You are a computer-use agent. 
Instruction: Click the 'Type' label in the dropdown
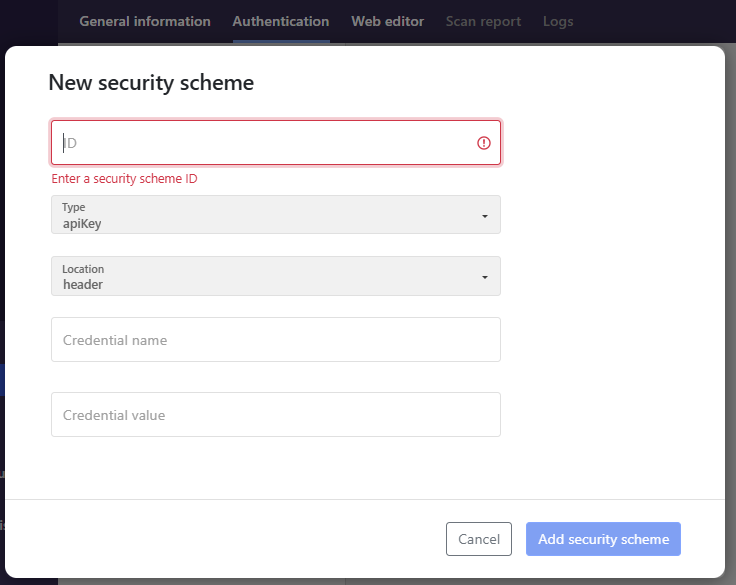pyautogui.click(x=74, y=208)
